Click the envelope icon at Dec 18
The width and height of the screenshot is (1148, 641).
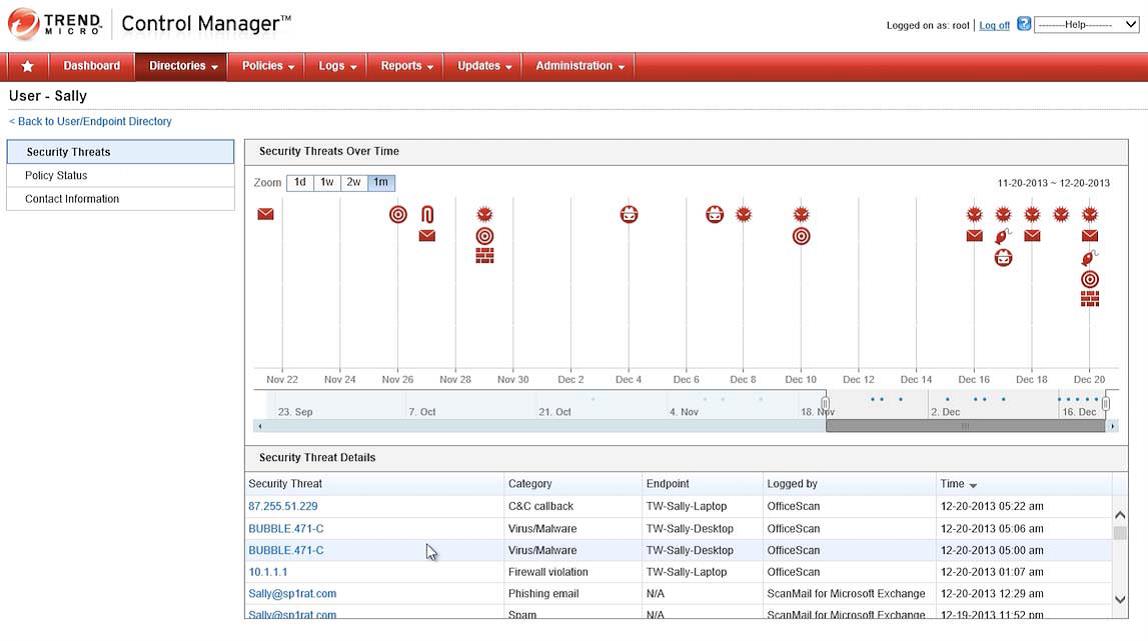click(1032, 236)
